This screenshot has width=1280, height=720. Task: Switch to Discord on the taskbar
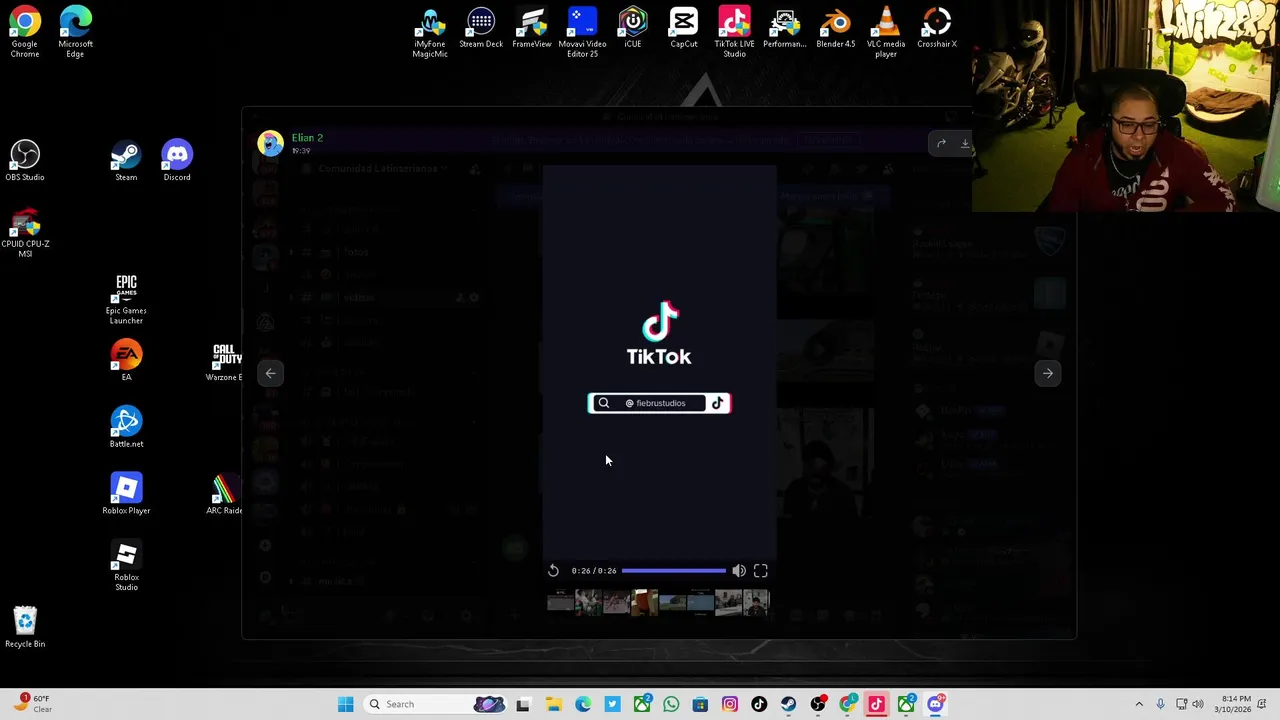(x=936, y=704)
